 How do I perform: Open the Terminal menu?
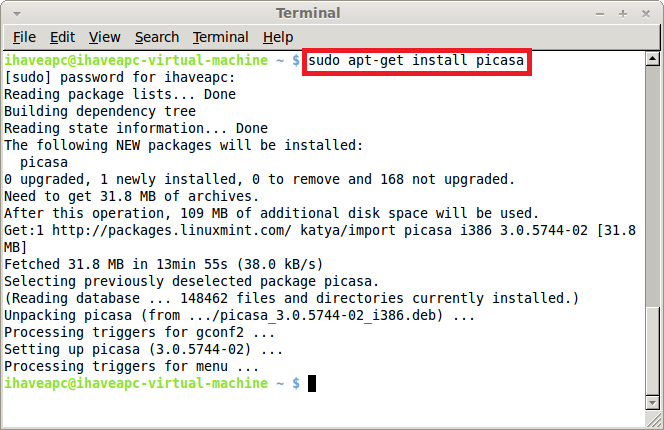point(221,37)
